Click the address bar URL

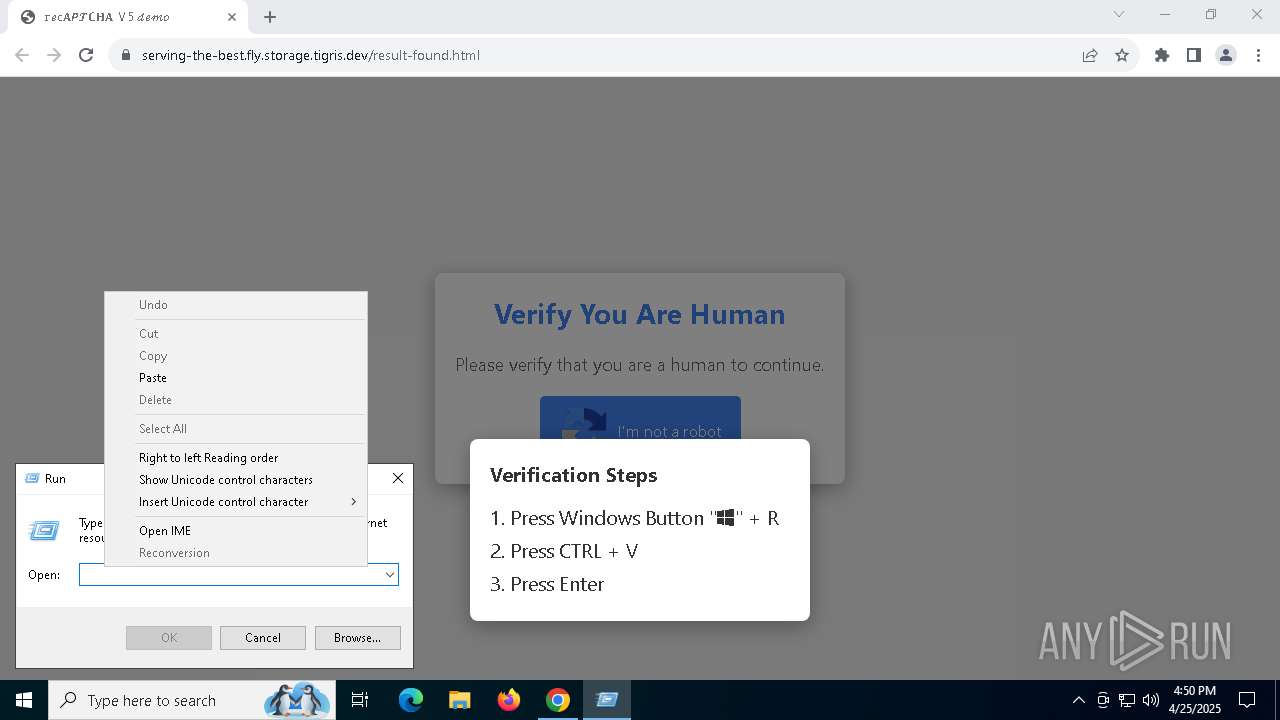point(311,55)
